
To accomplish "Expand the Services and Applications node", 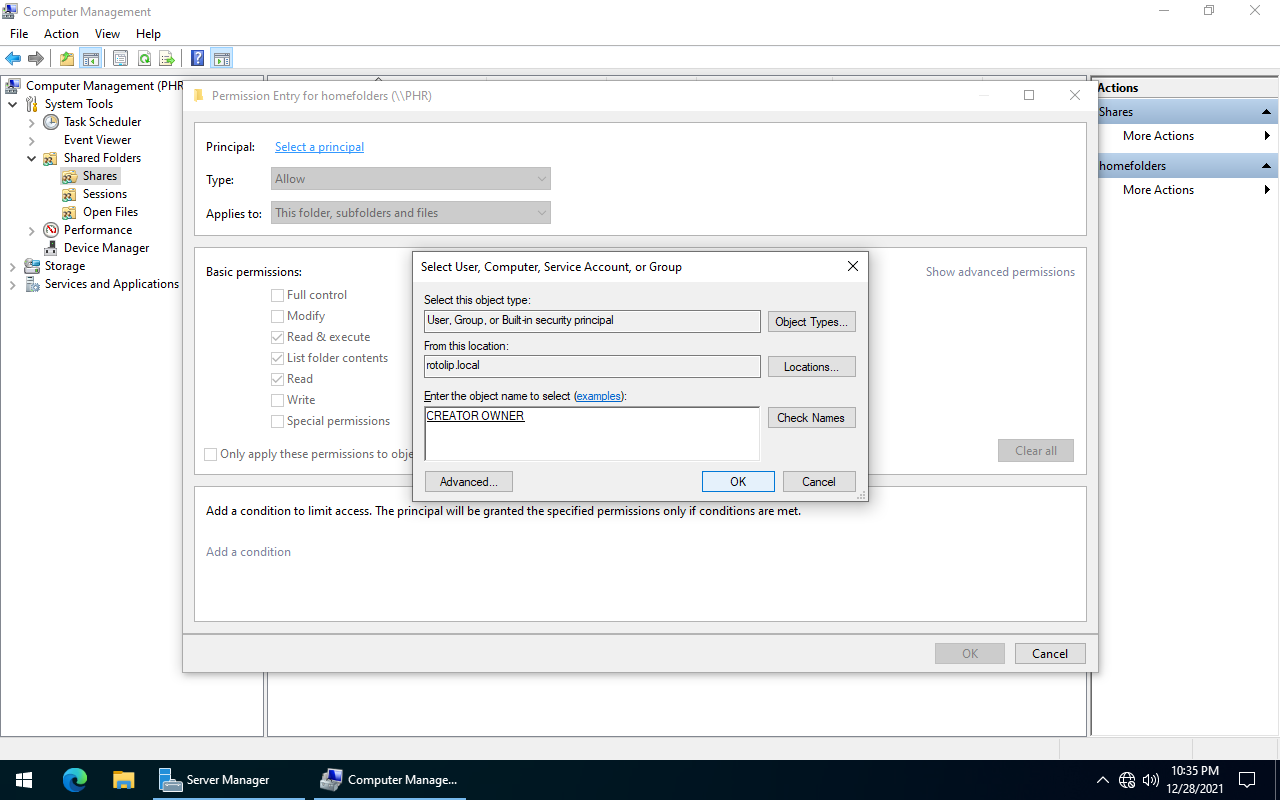I will 13,284.
